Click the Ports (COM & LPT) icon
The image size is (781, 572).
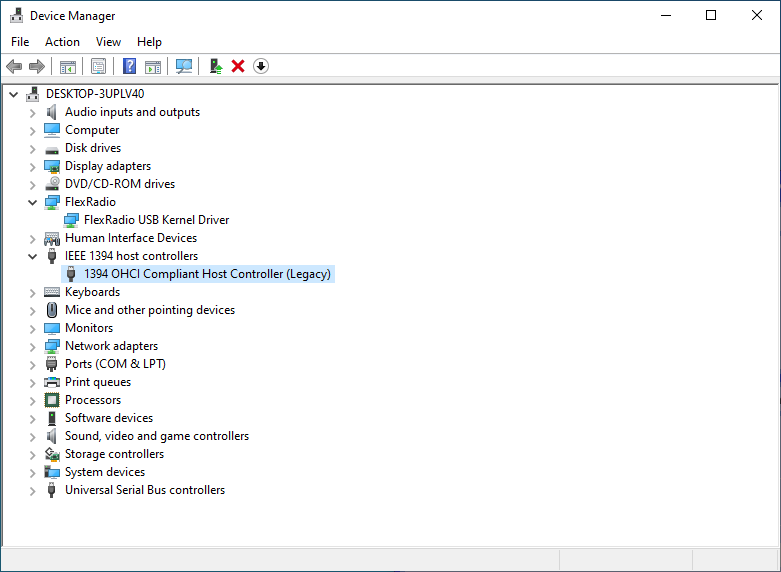(52, 364)
